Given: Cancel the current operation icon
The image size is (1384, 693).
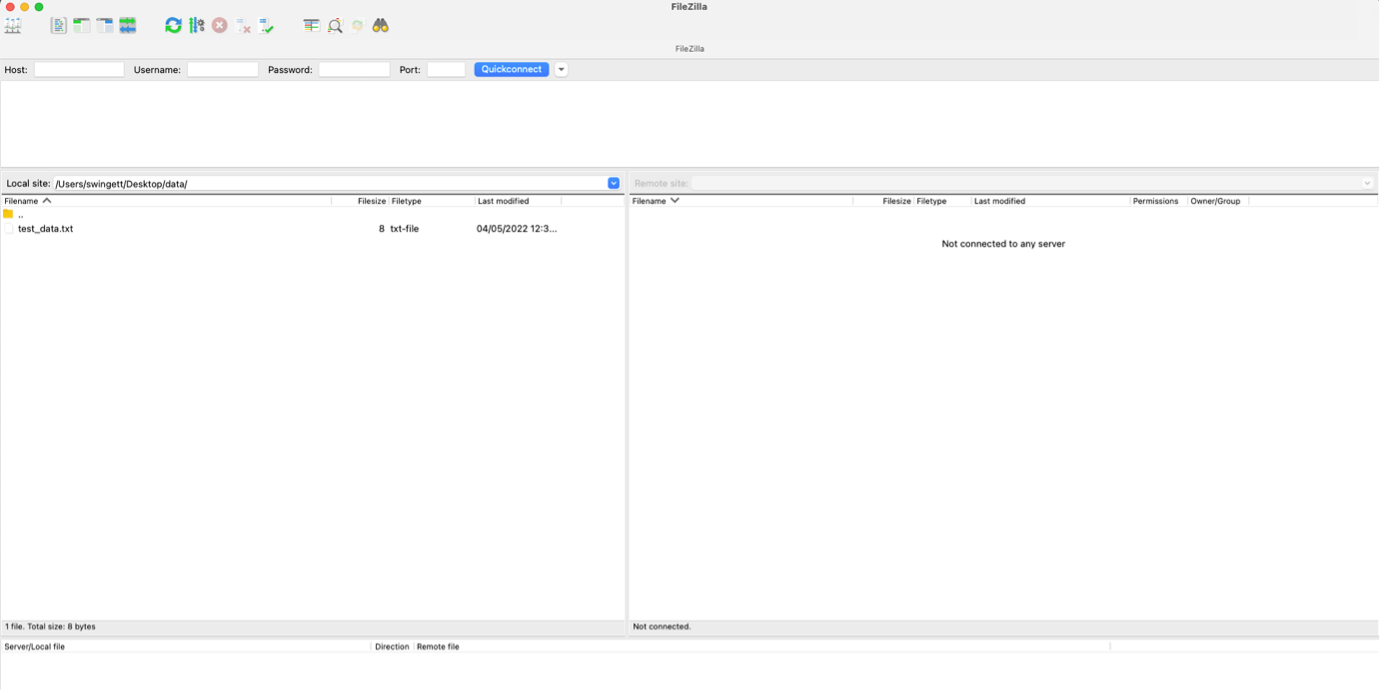Looking at the screenshot, I should pyautogui.click(x=220, y=26).
